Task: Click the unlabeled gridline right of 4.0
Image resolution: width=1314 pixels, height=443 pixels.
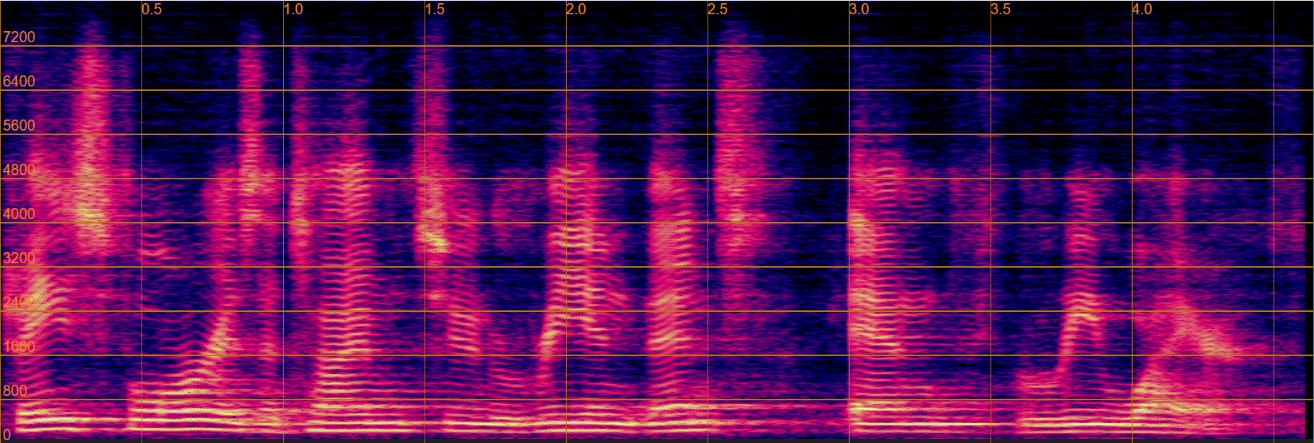Action: point(1274,200)
